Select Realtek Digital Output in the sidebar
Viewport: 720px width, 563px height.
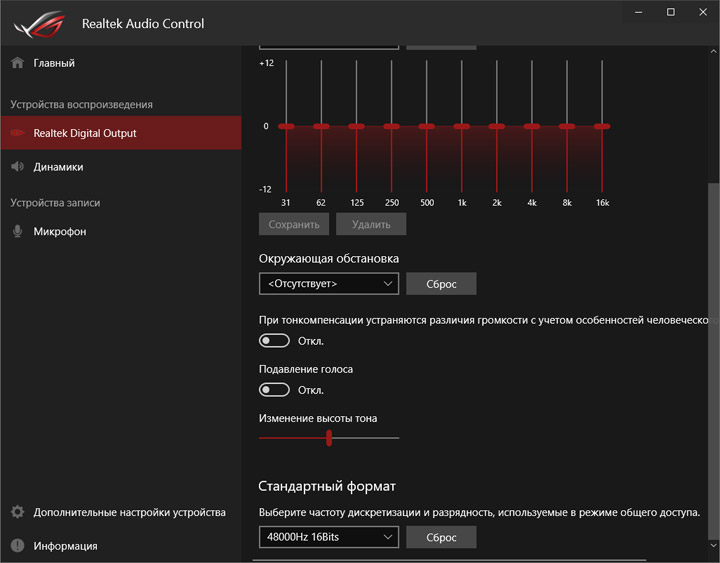tap(121, 133)
